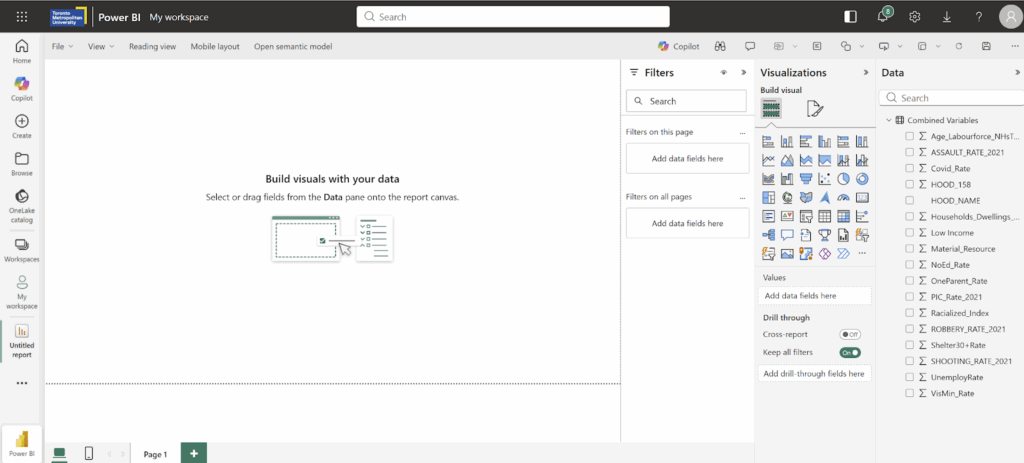This screenshot has width=1024, height=463.
Task: Disable the Keep all filters toggle
Action: point(850,352)
